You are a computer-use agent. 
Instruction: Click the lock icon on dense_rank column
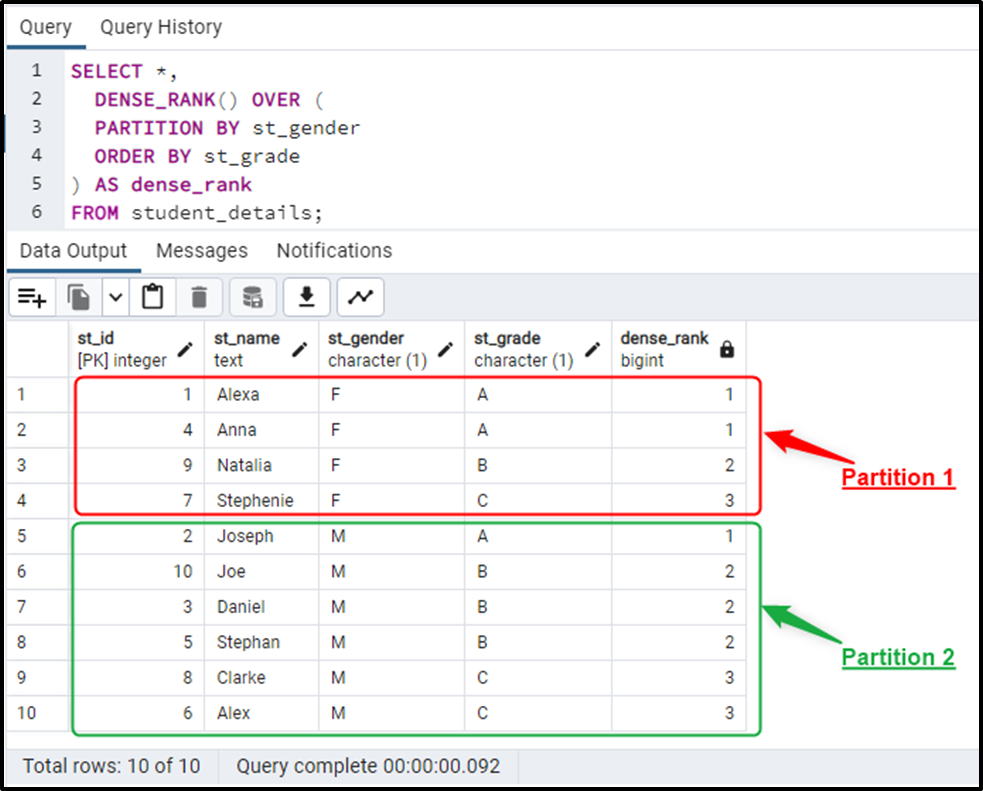coord(727,349)
